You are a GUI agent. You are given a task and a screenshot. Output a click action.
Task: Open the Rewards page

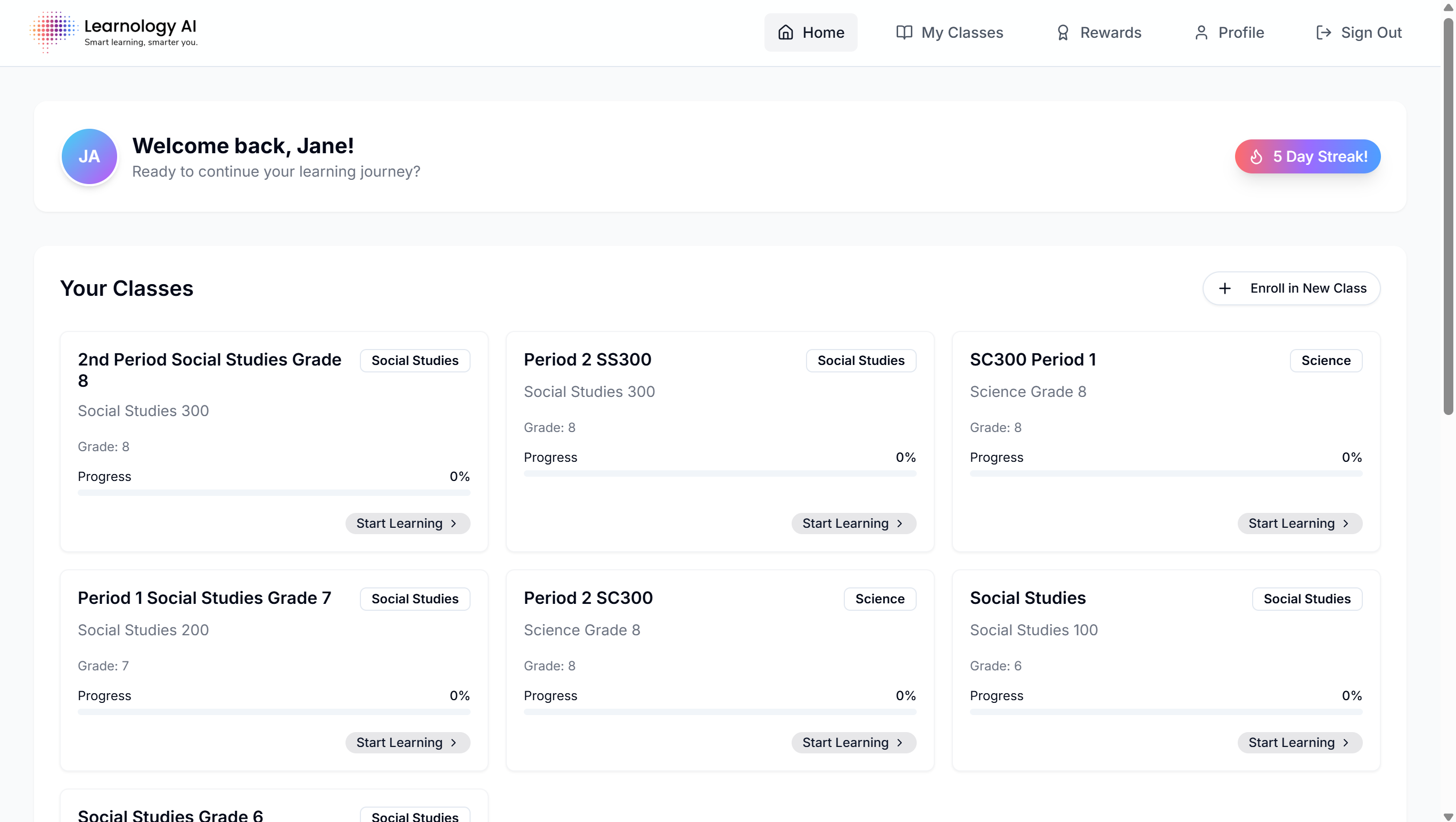click(x=1098, y=33)
